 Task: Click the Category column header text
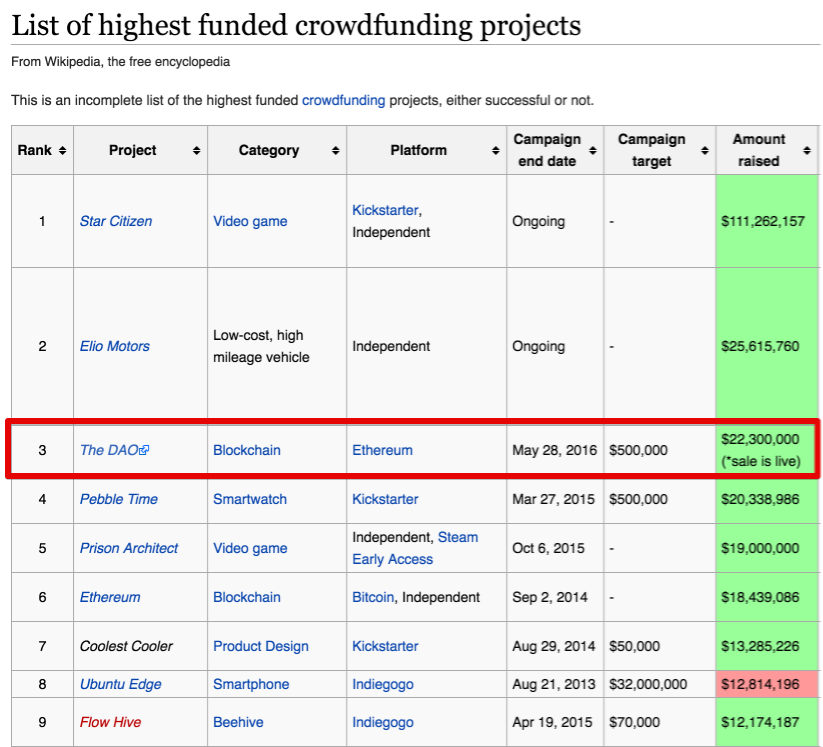coord(269,150)
